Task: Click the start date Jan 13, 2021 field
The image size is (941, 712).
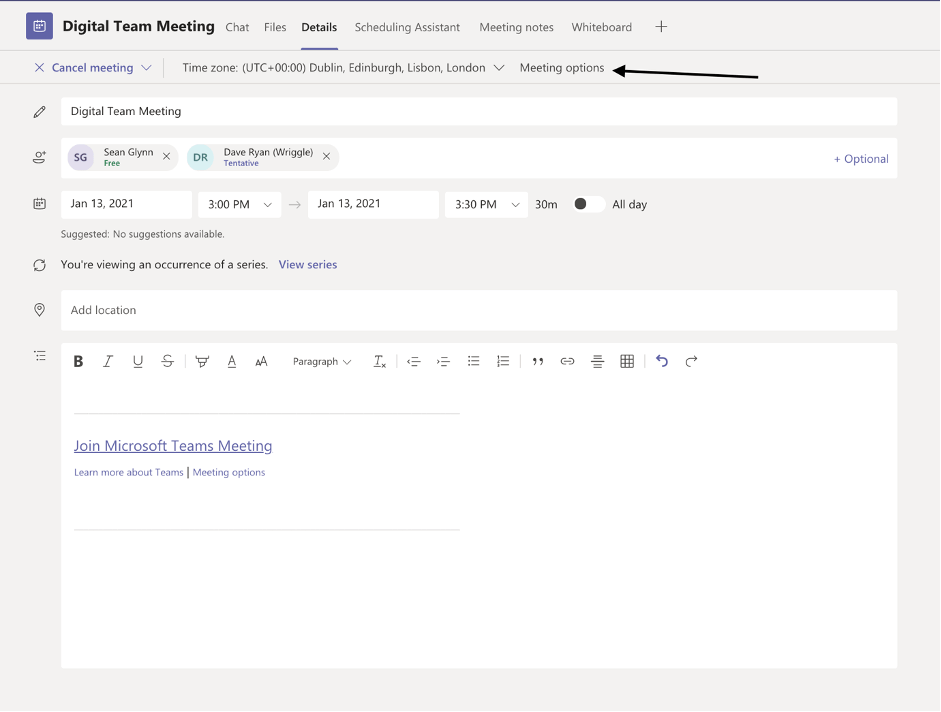Action: point(126,204)
